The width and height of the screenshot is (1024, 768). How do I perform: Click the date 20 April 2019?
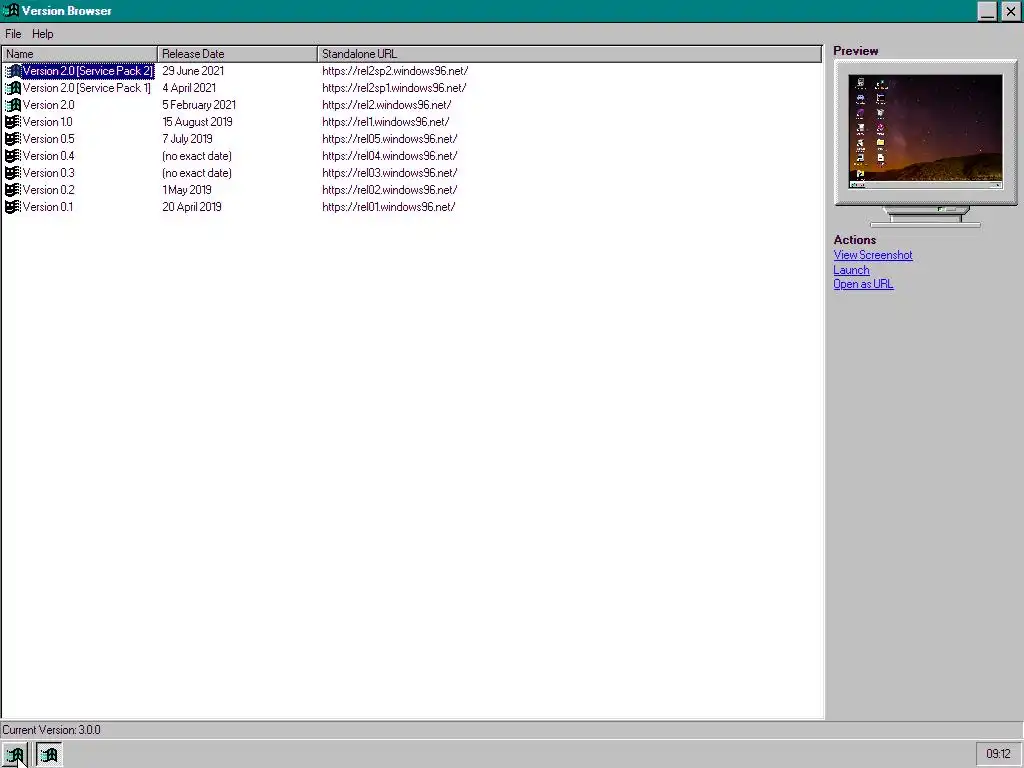[x=192, y=207]
